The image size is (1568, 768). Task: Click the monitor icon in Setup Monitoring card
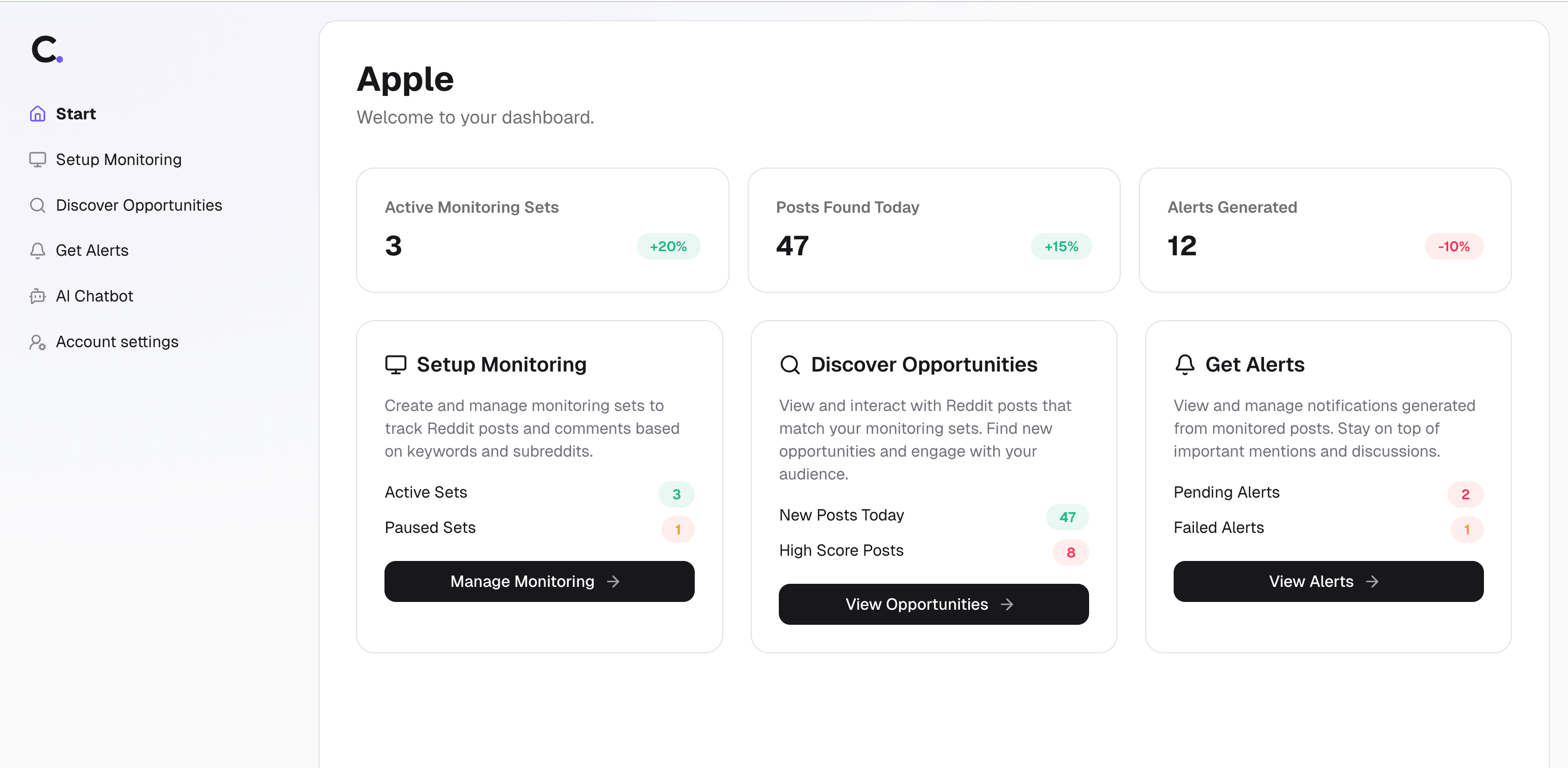[396, 364]
